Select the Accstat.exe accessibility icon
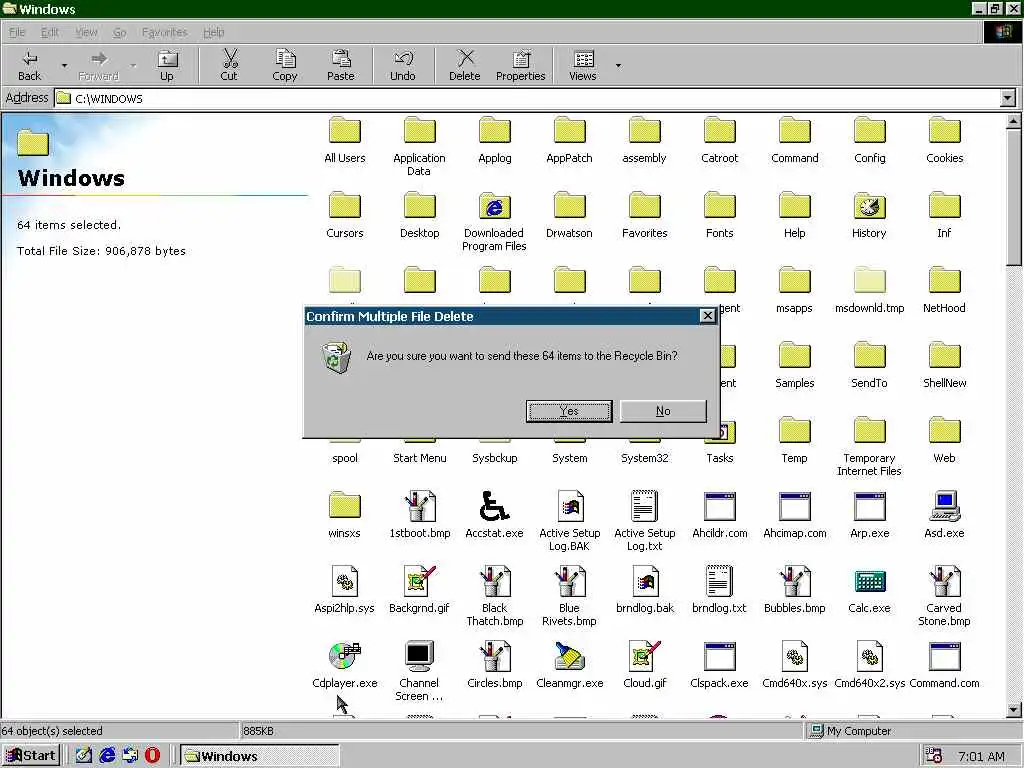This screenshot has width=1024, height=768. coord(494,506)
